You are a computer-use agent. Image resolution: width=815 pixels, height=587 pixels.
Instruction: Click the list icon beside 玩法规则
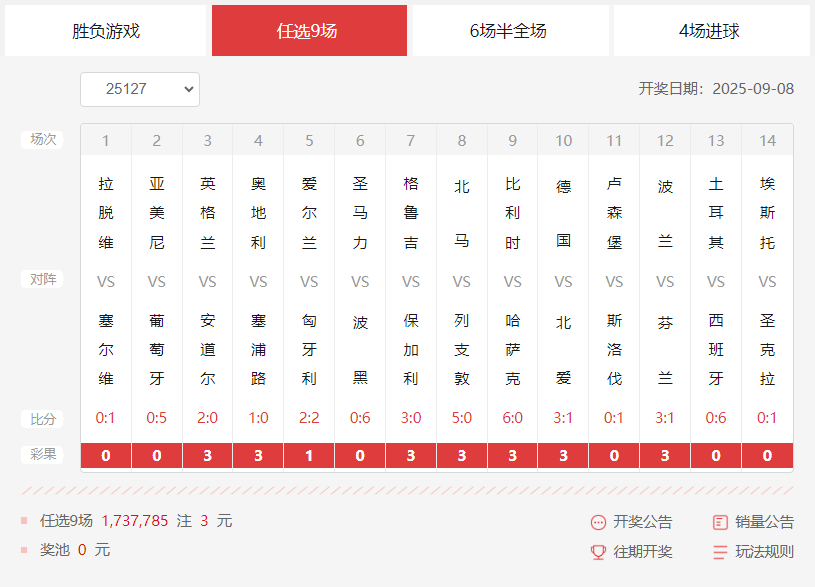[x=718, y=552]
